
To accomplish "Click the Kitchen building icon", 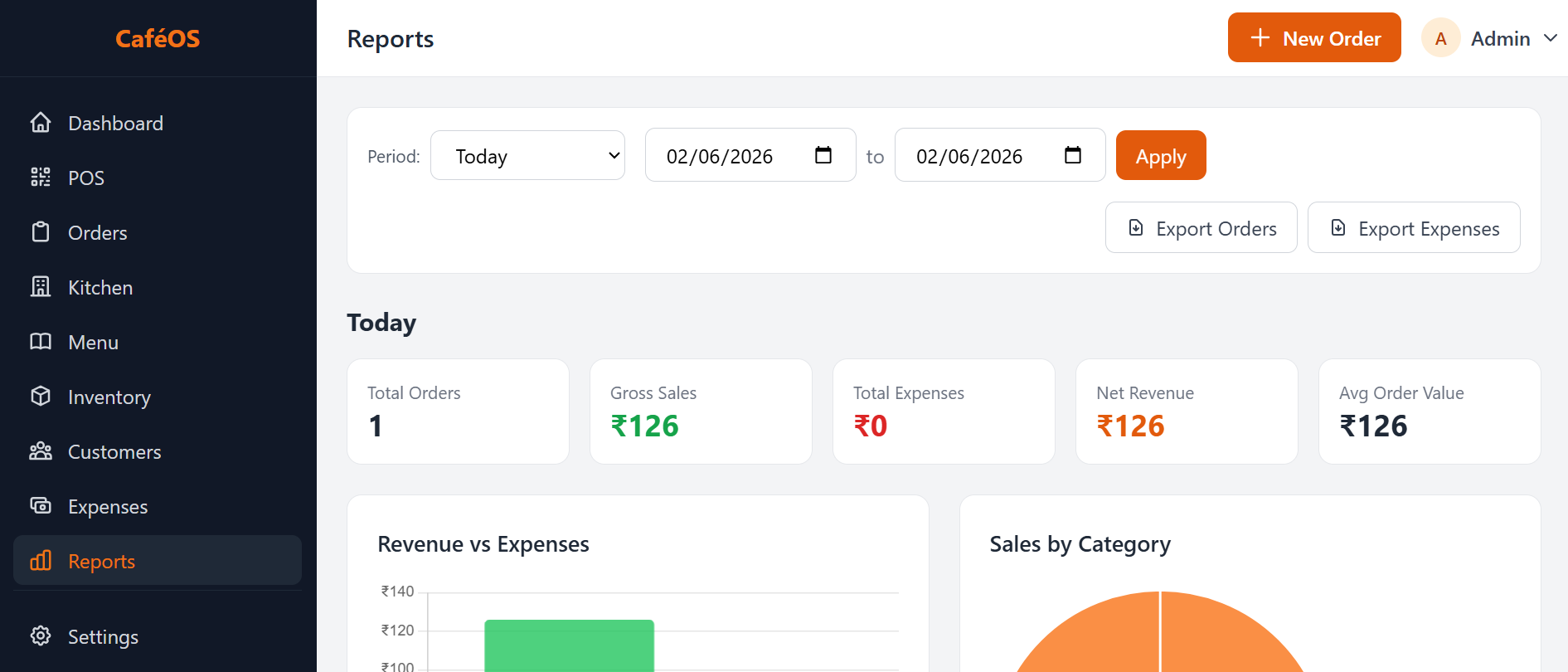I will click(41, 287).
